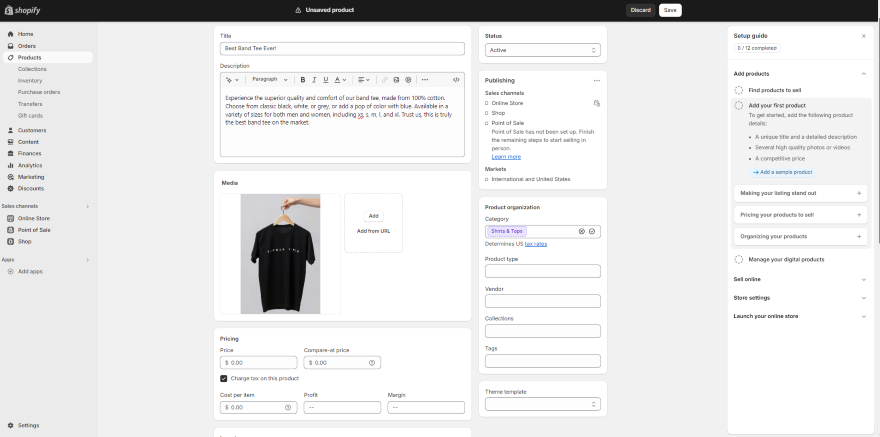Toggle underline formatting

[326, 80]
